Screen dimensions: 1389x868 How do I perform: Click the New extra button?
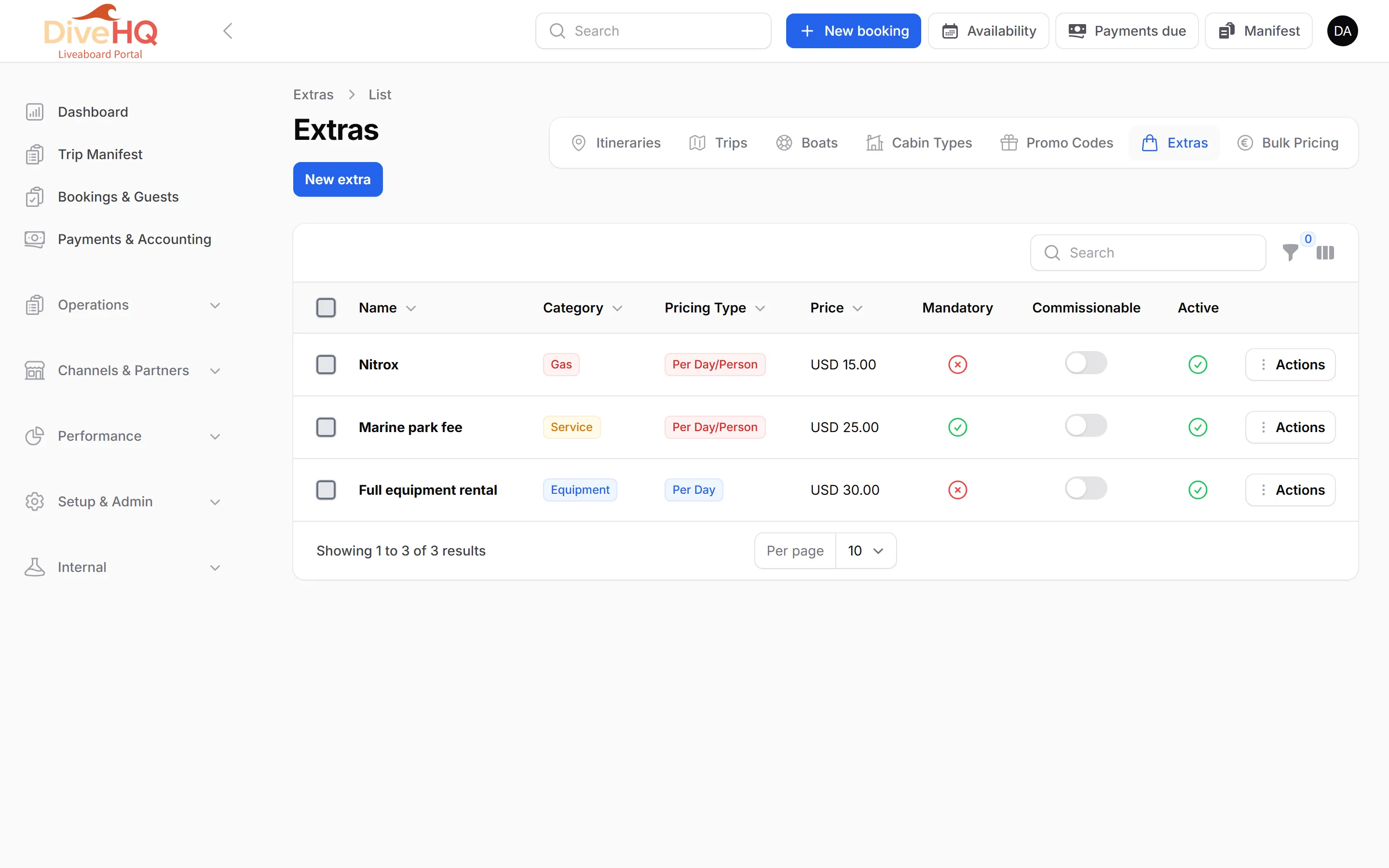click(x=338, y=179)
